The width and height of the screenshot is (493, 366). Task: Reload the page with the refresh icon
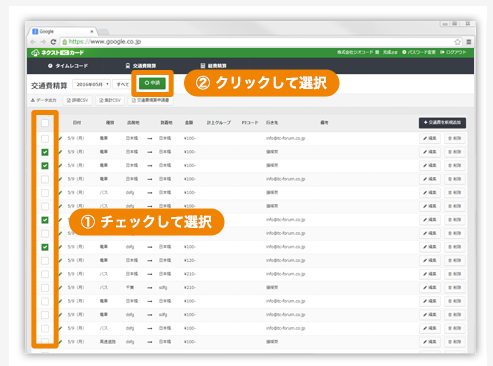click(x=53, y=42)
